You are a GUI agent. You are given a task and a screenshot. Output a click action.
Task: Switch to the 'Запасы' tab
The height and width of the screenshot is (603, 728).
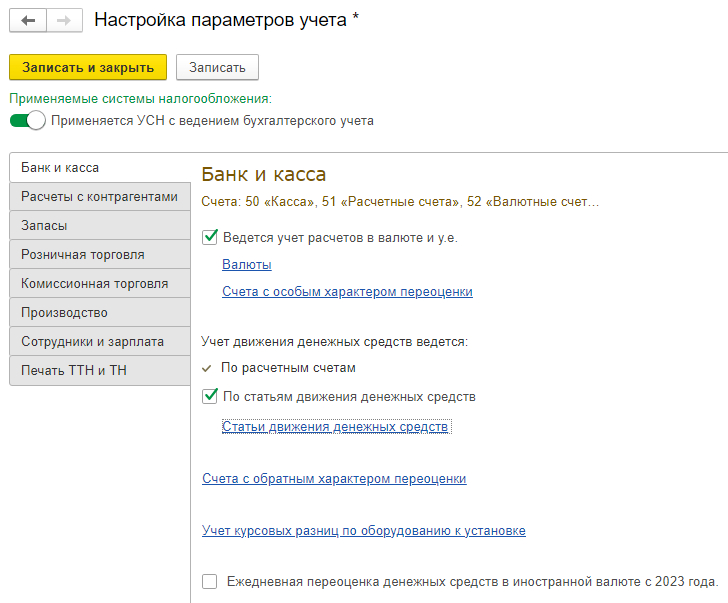click(100, 226)
